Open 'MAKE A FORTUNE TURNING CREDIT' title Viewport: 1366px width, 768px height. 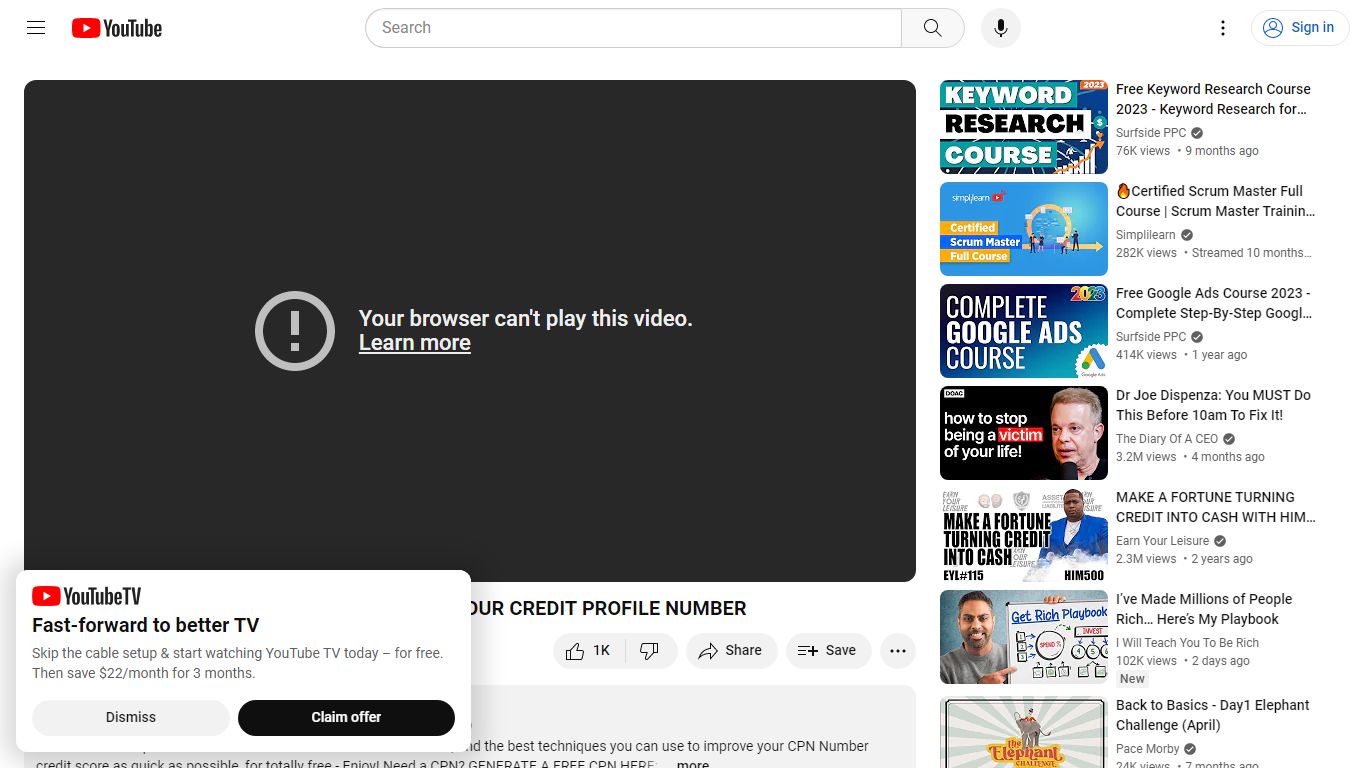(x=1216, y=507)
